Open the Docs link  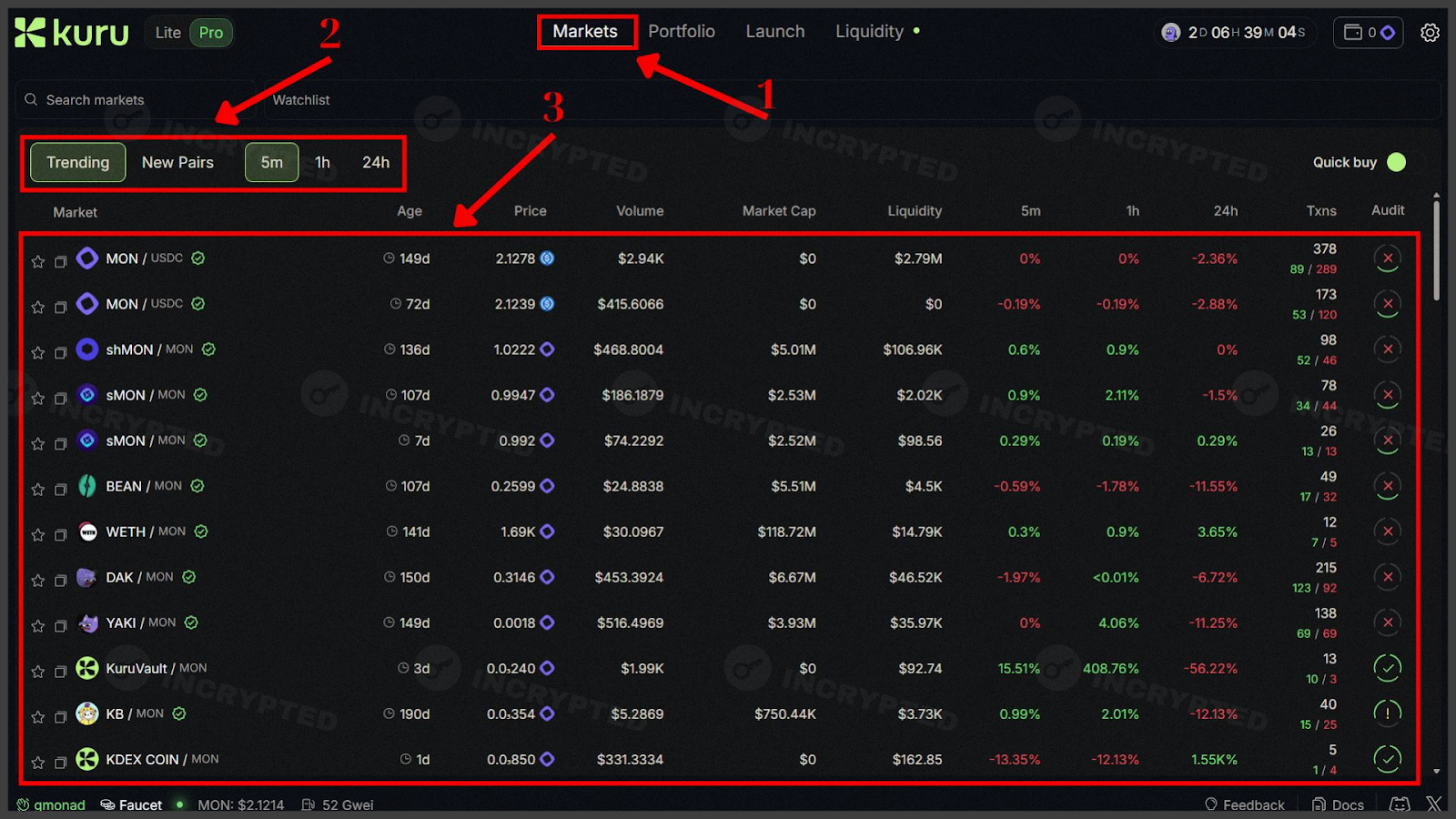pos(1338,804)
